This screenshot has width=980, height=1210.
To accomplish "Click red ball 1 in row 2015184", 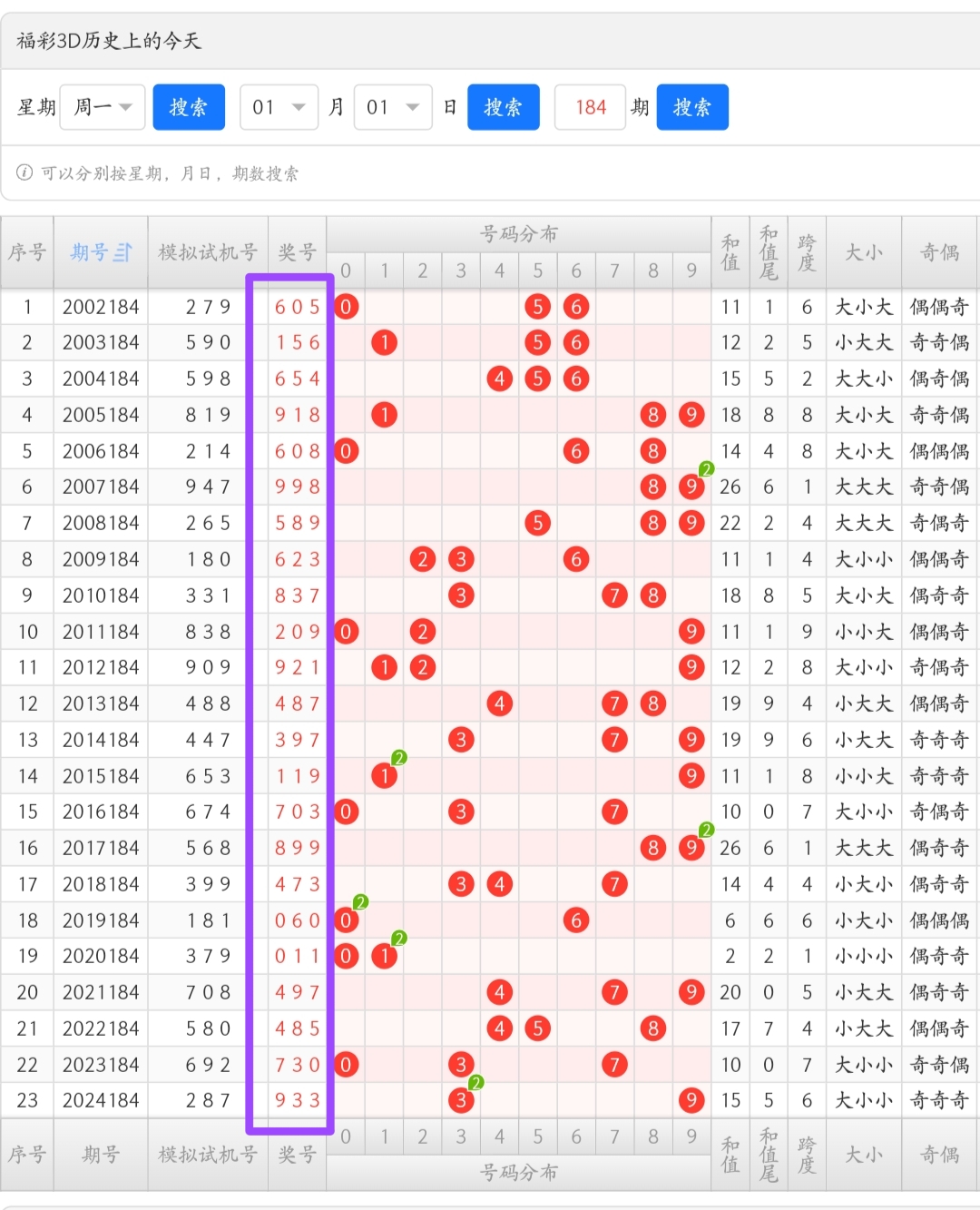I will tap(385, 776).
